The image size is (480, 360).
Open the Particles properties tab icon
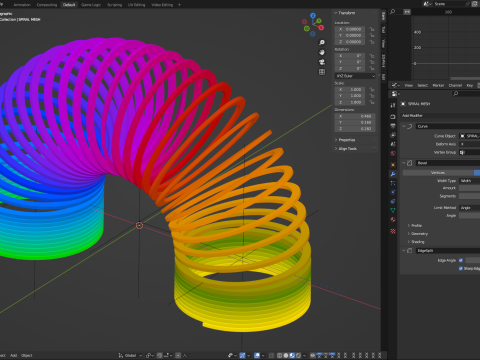point(393,183)
